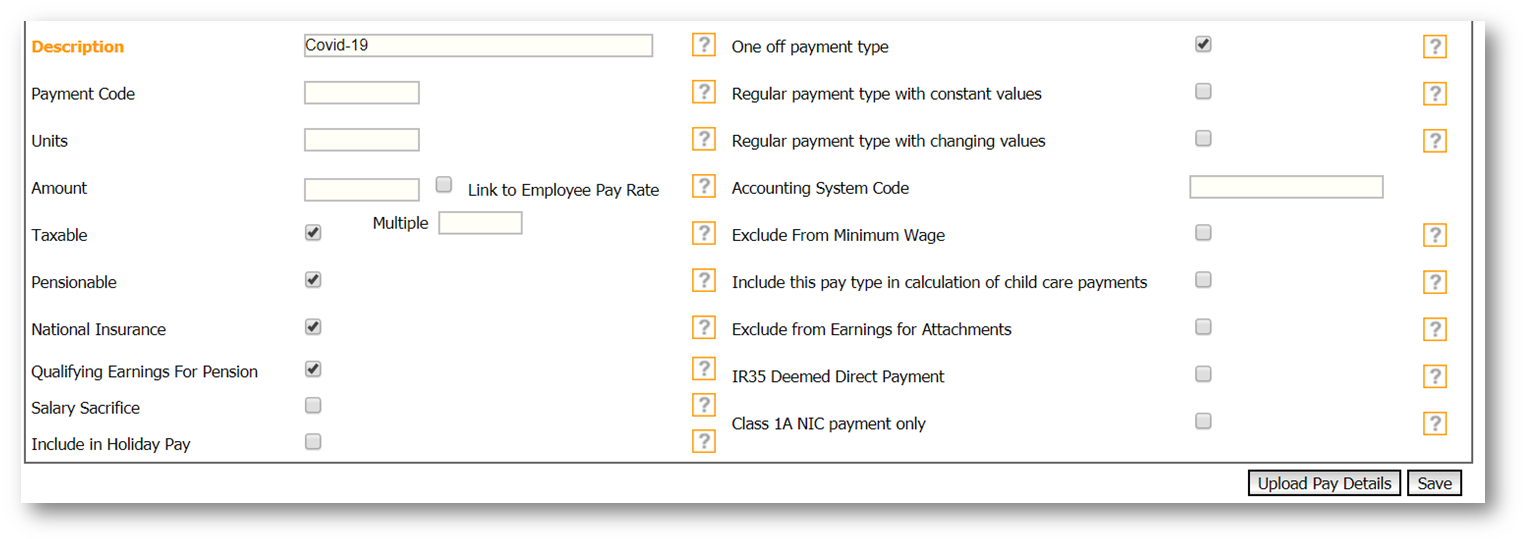Disable the One off payment type checkbox

pyautogui.click(x=1203, y=45)
